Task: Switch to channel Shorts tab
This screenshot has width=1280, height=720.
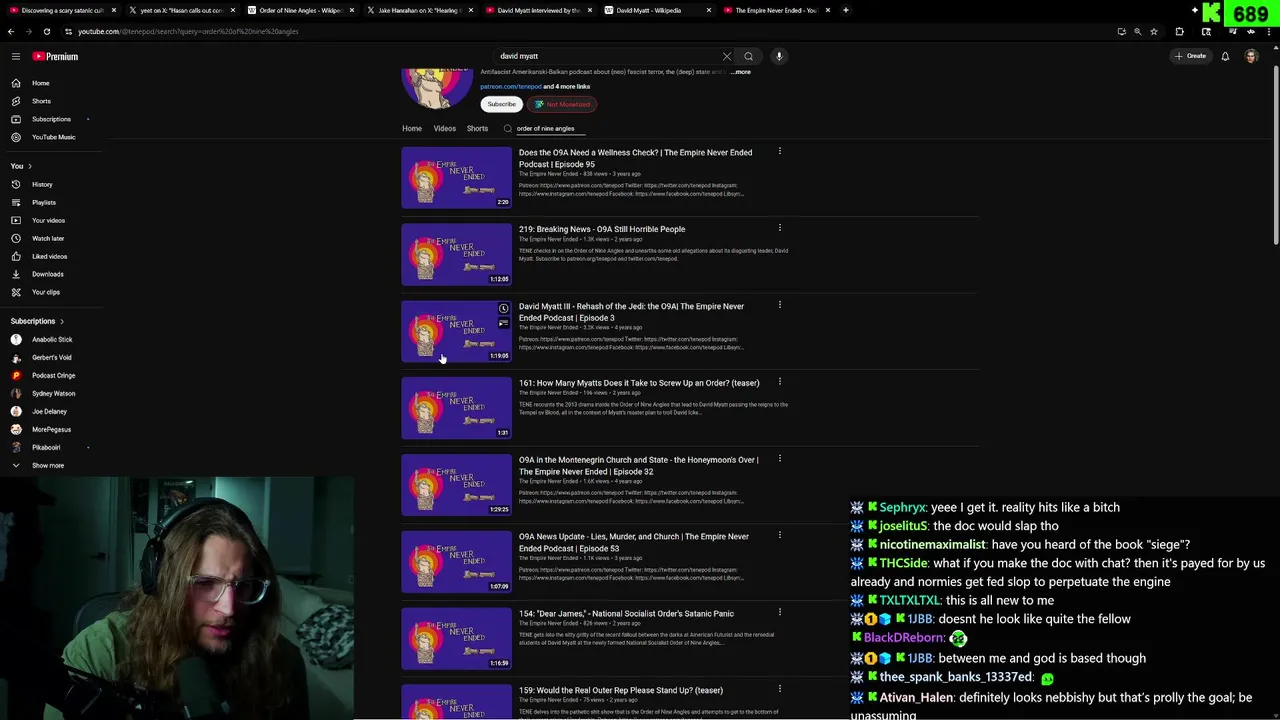Action: [478, 128]
